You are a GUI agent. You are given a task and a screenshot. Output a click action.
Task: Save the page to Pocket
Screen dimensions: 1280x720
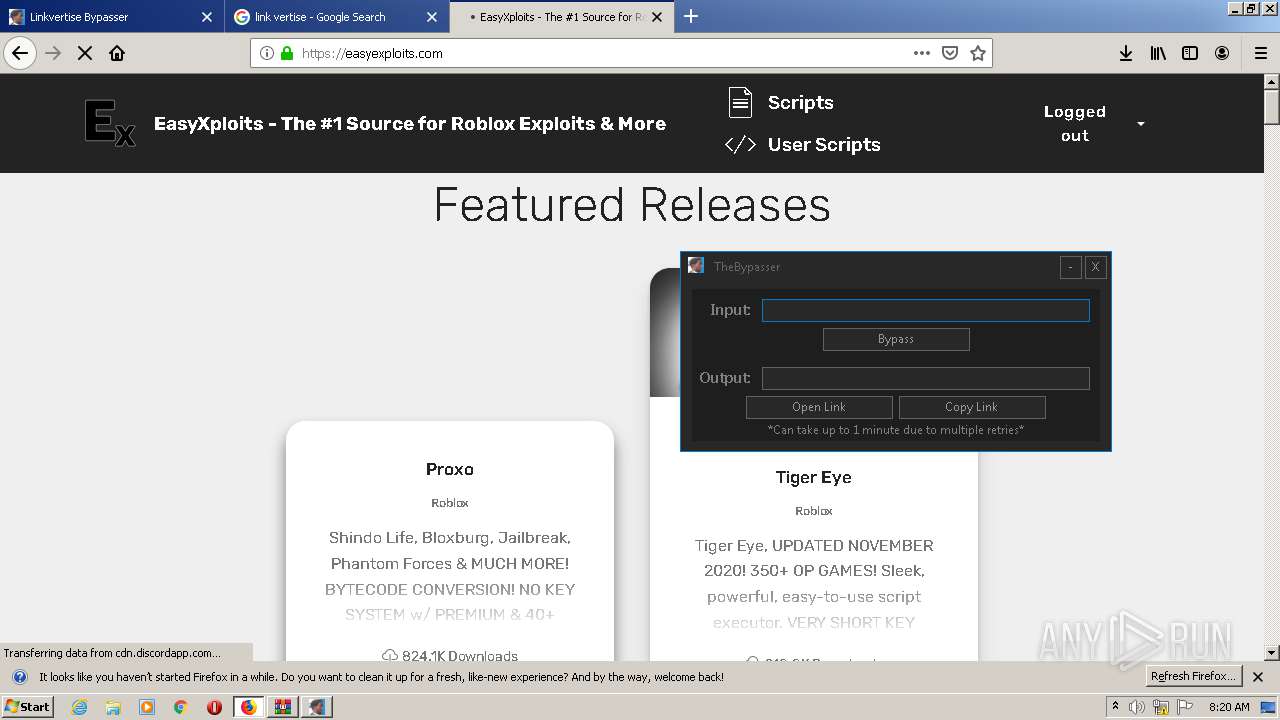pyautogui.click(x=950, y=53)
